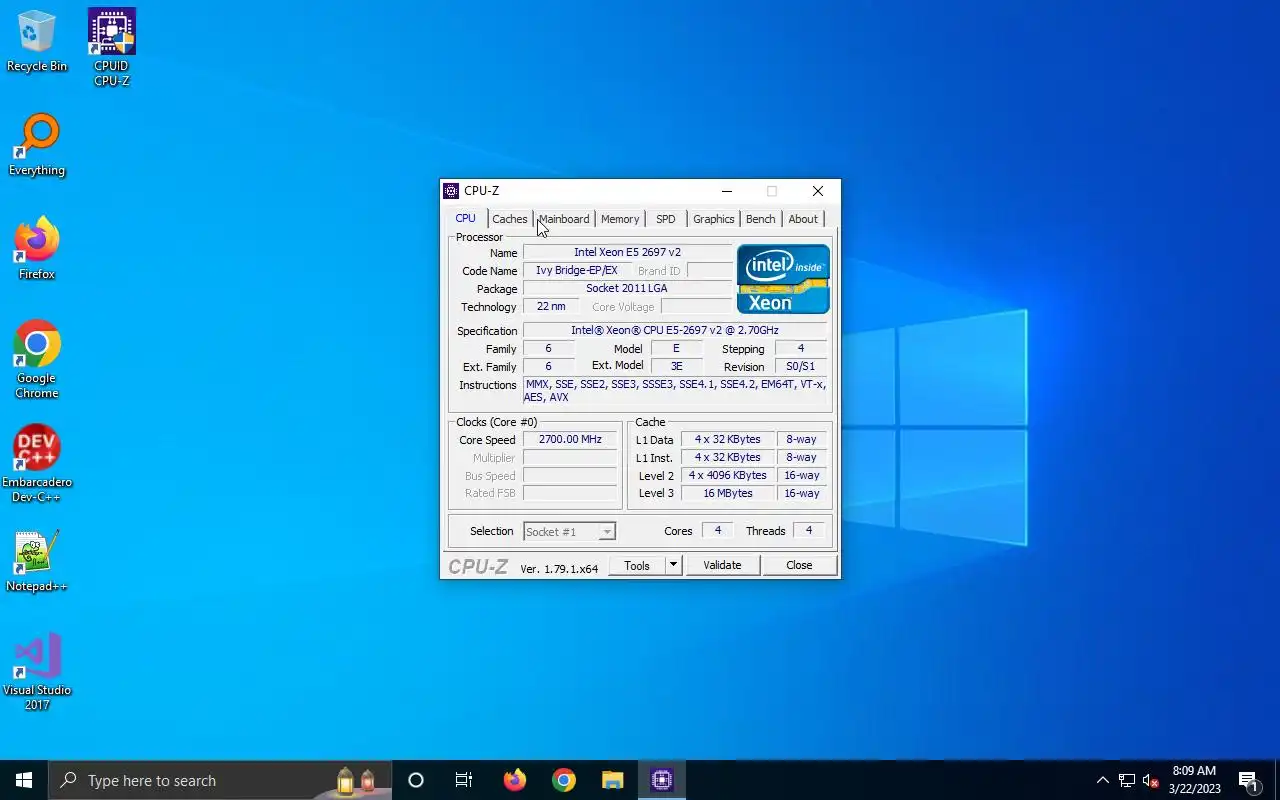Close the CPU-Z window with X
1280x800 pixels.
[x=818, y=191]
